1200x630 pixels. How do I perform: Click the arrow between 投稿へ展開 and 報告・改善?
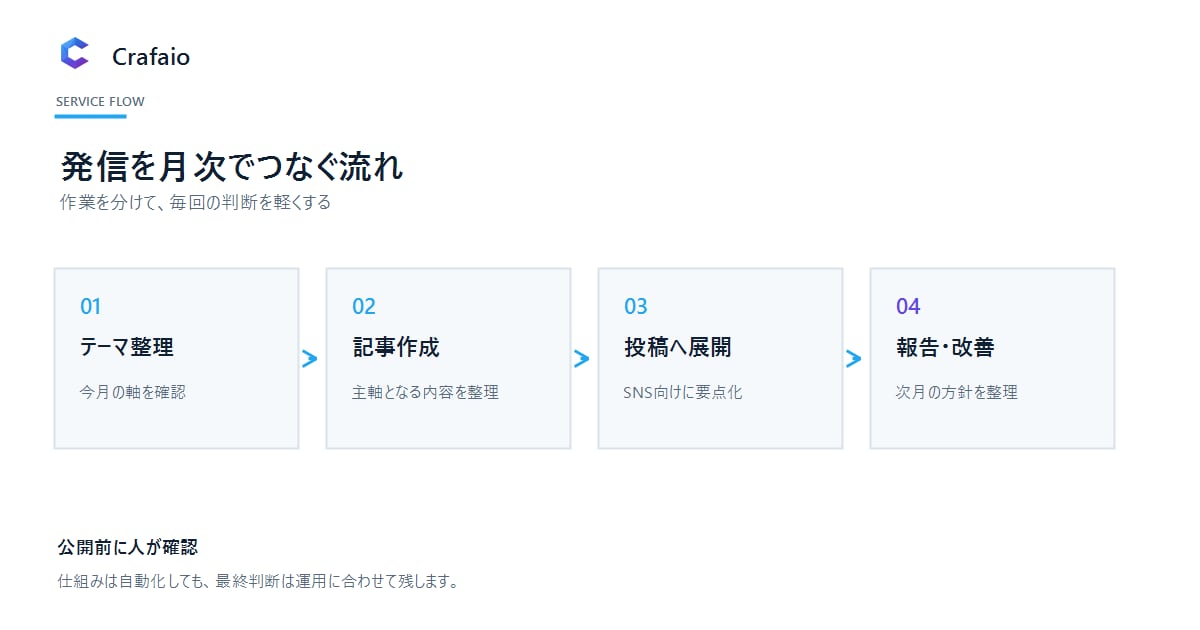[x=854, y=359]
